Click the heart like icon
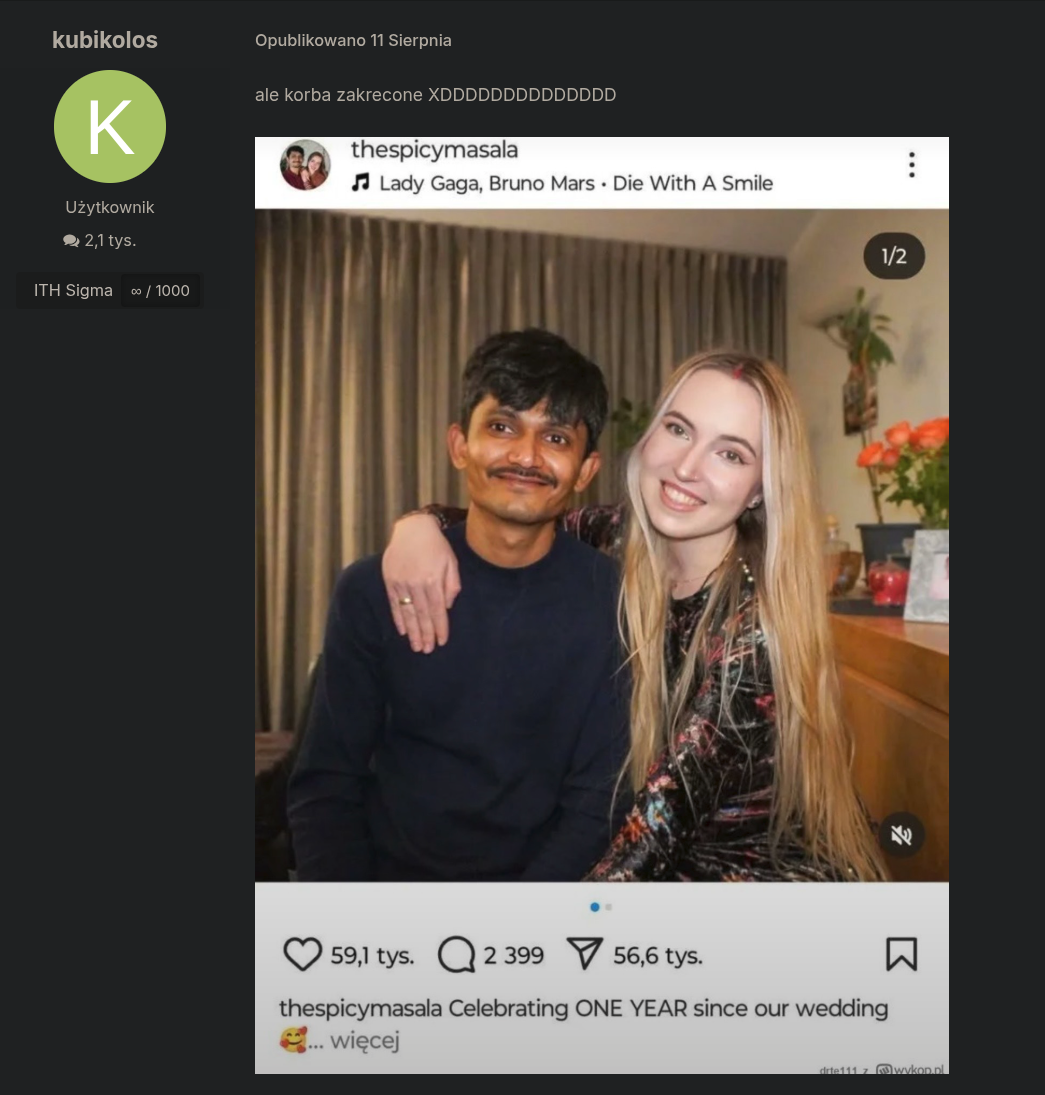 coord(302,954)
